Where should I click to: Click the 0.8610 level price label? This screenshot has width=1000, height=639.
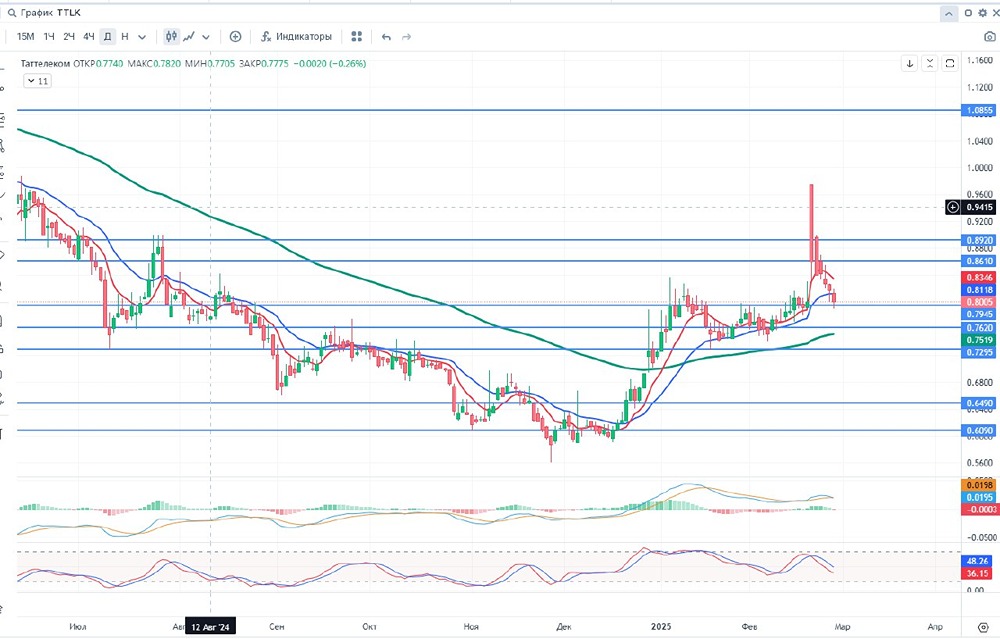click(x=980, y=261)
